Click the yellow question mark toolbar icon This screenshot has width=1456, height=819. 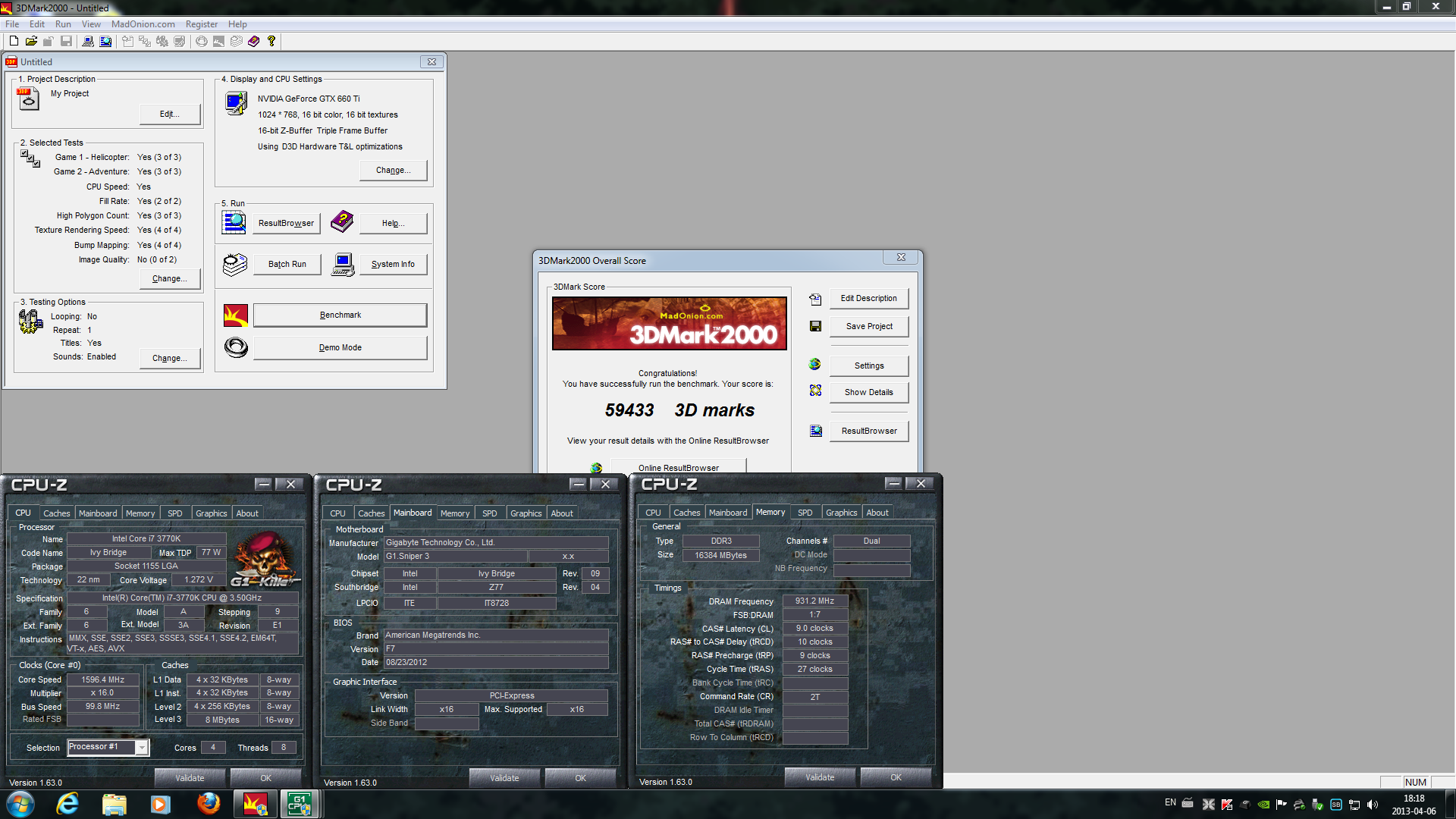coord(271,41)
